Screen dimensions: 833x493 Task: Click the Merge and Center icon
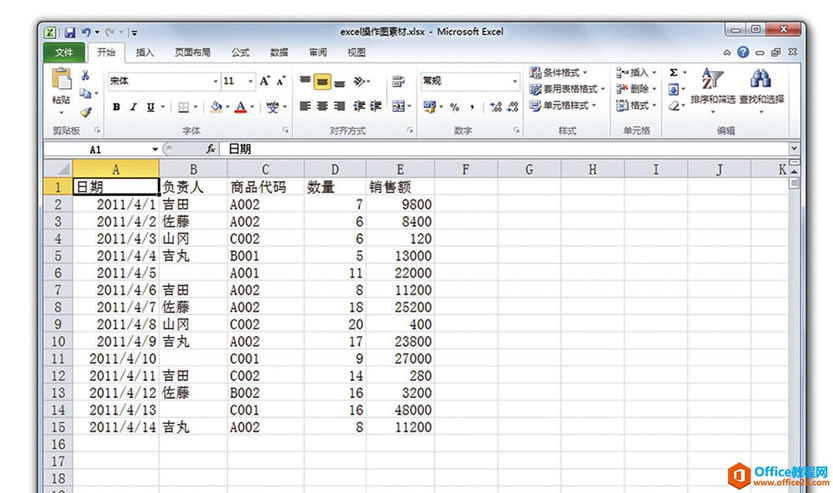click(398, 106)
